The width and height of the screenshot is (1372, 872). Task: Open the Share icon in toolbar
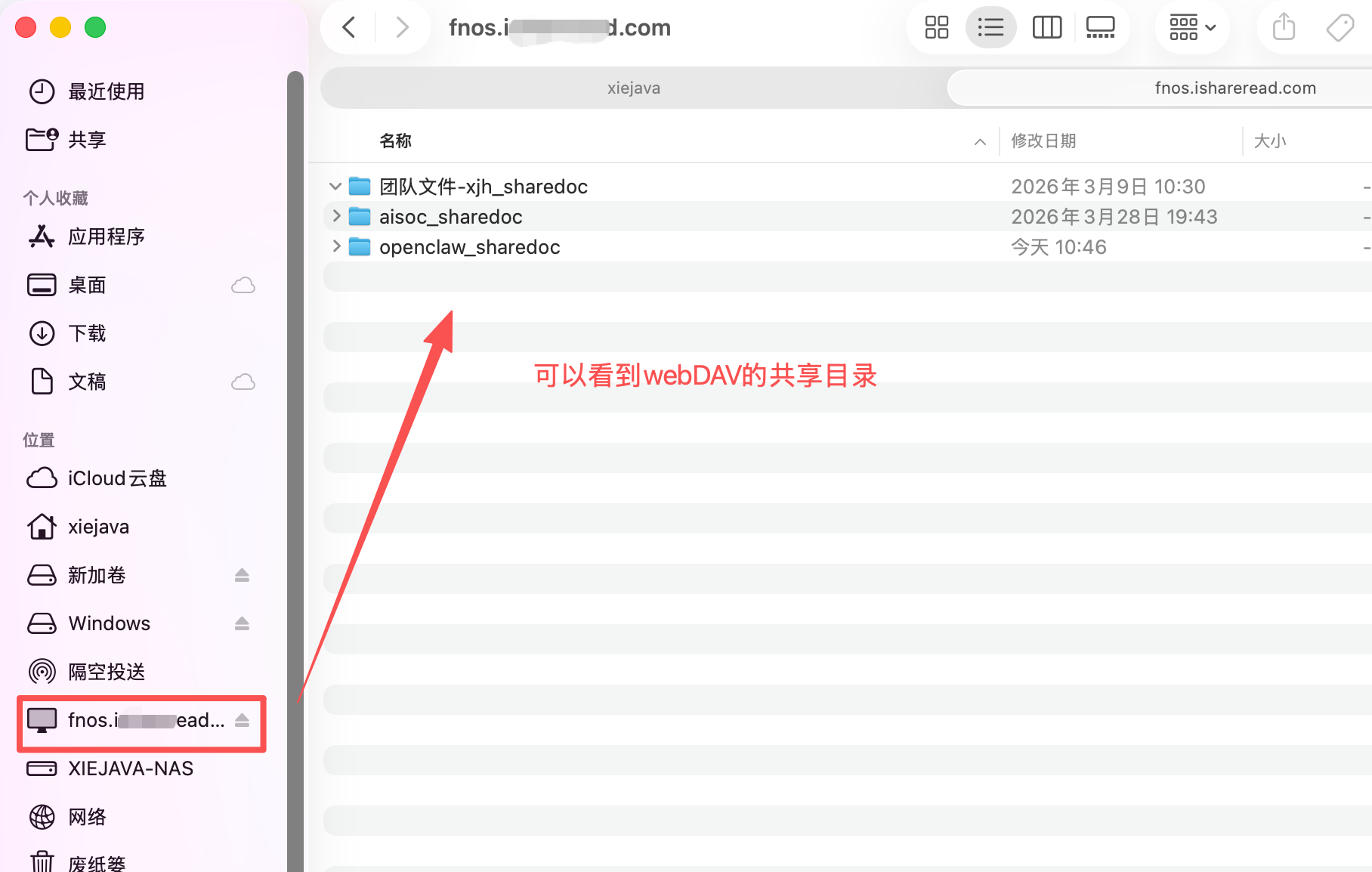coord(1281,27)
